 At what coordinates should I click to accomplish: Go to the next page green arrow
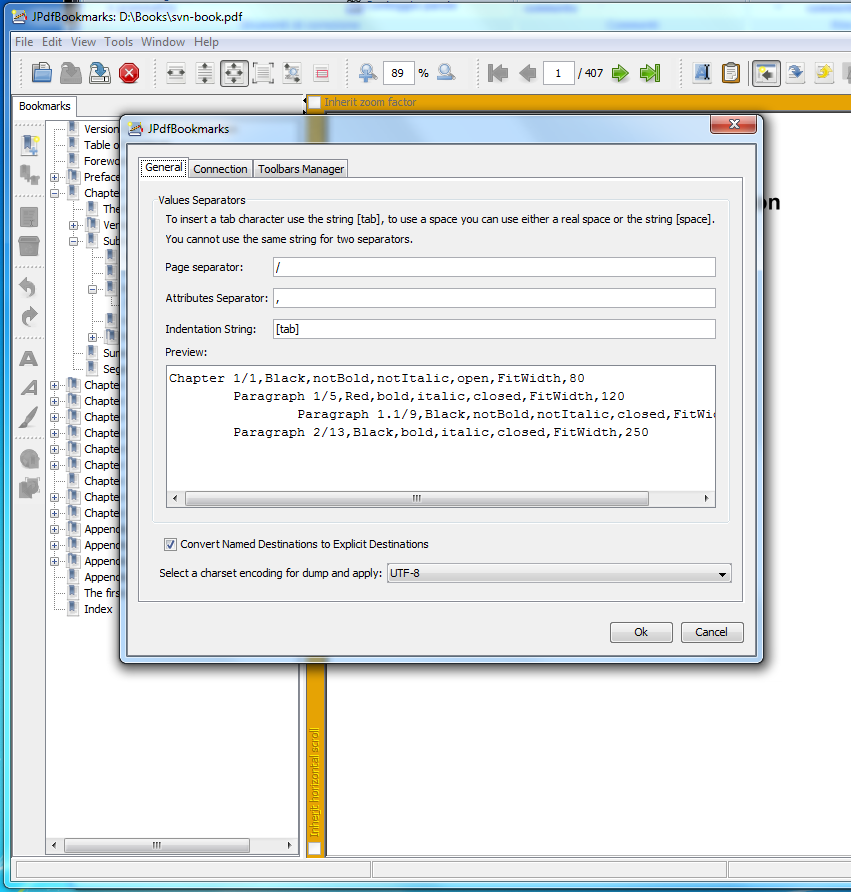620,73
